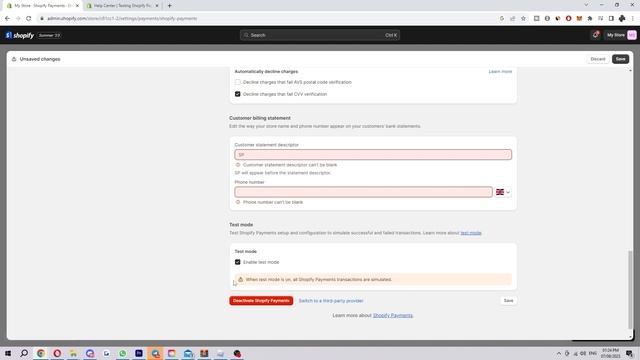The width and height of the screenshot is (640, 360).
Task: Click the Google icon in address bar
Action: [502, 18]
